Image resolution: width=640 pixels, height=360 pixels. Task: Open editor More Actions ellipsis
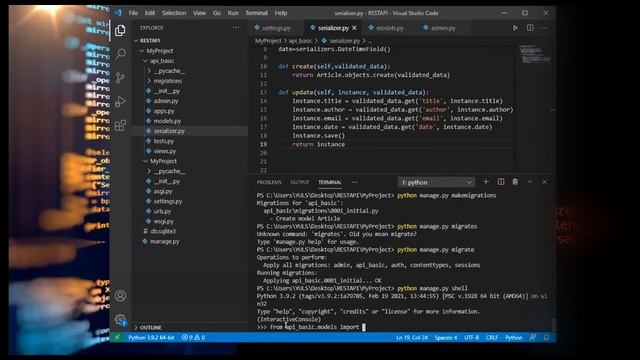(x=544, y=28)
